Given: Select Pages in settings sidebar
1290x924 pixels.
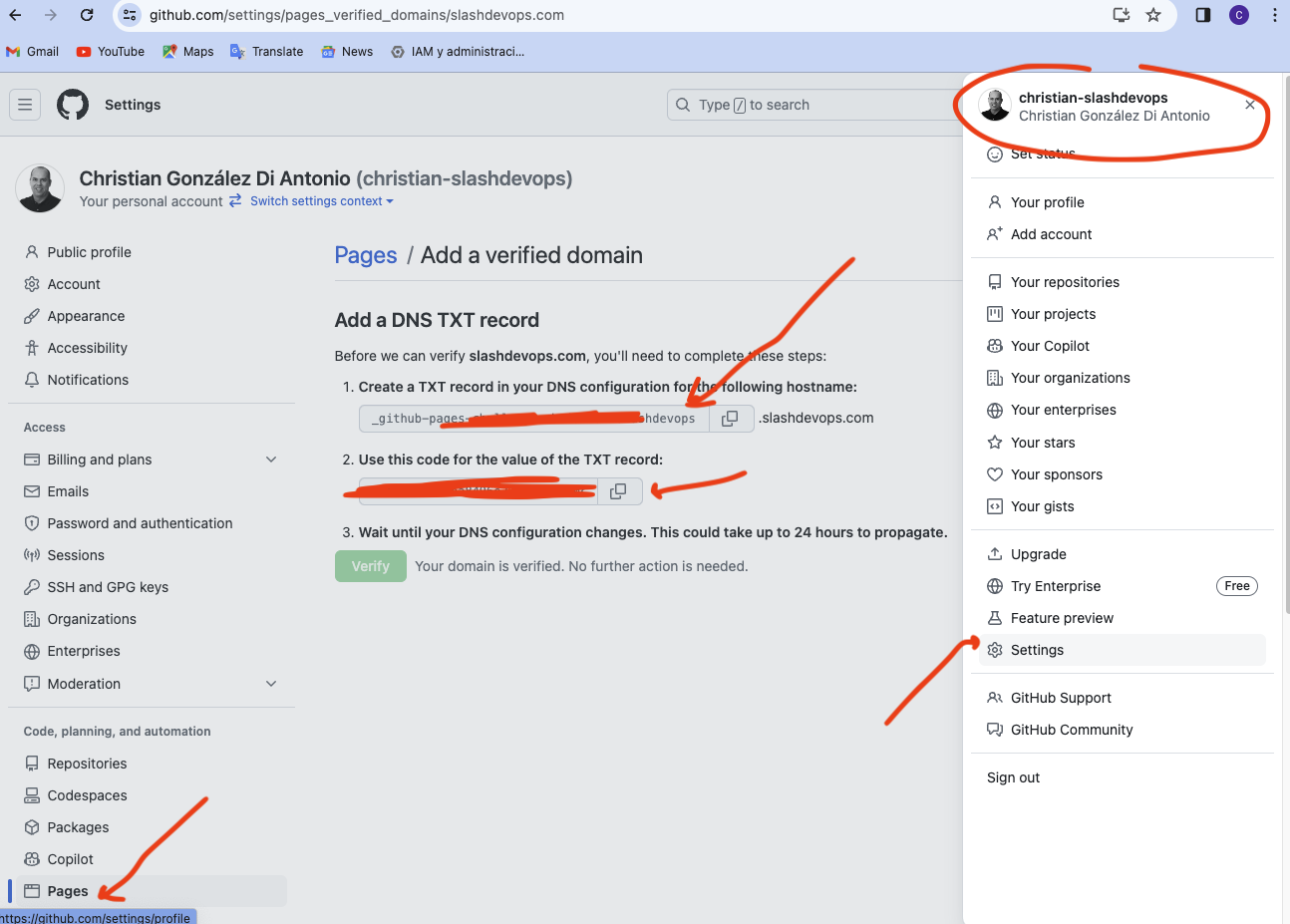Looking at the screenshot, I should click(x=152, y=891).
